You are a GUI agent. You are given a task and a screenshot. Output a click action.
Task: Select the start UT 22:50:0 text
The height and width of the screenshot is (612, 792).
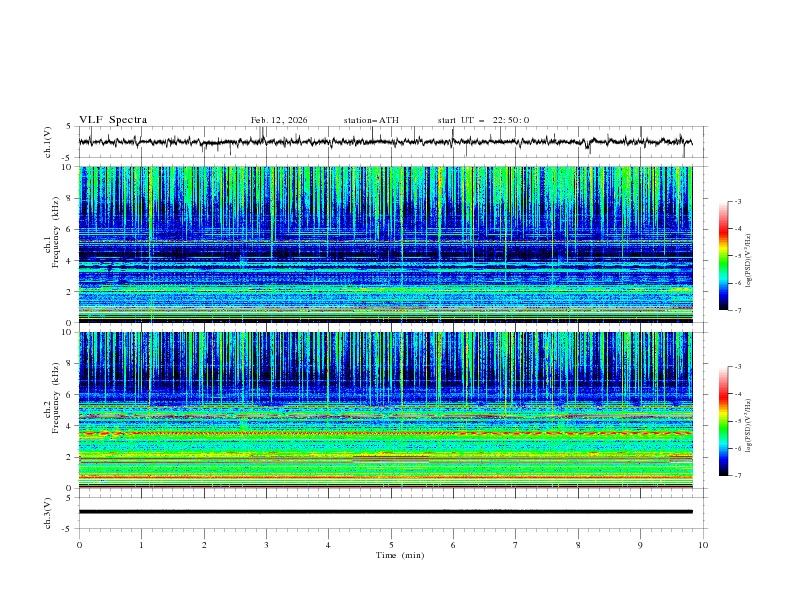click(483, 120)
